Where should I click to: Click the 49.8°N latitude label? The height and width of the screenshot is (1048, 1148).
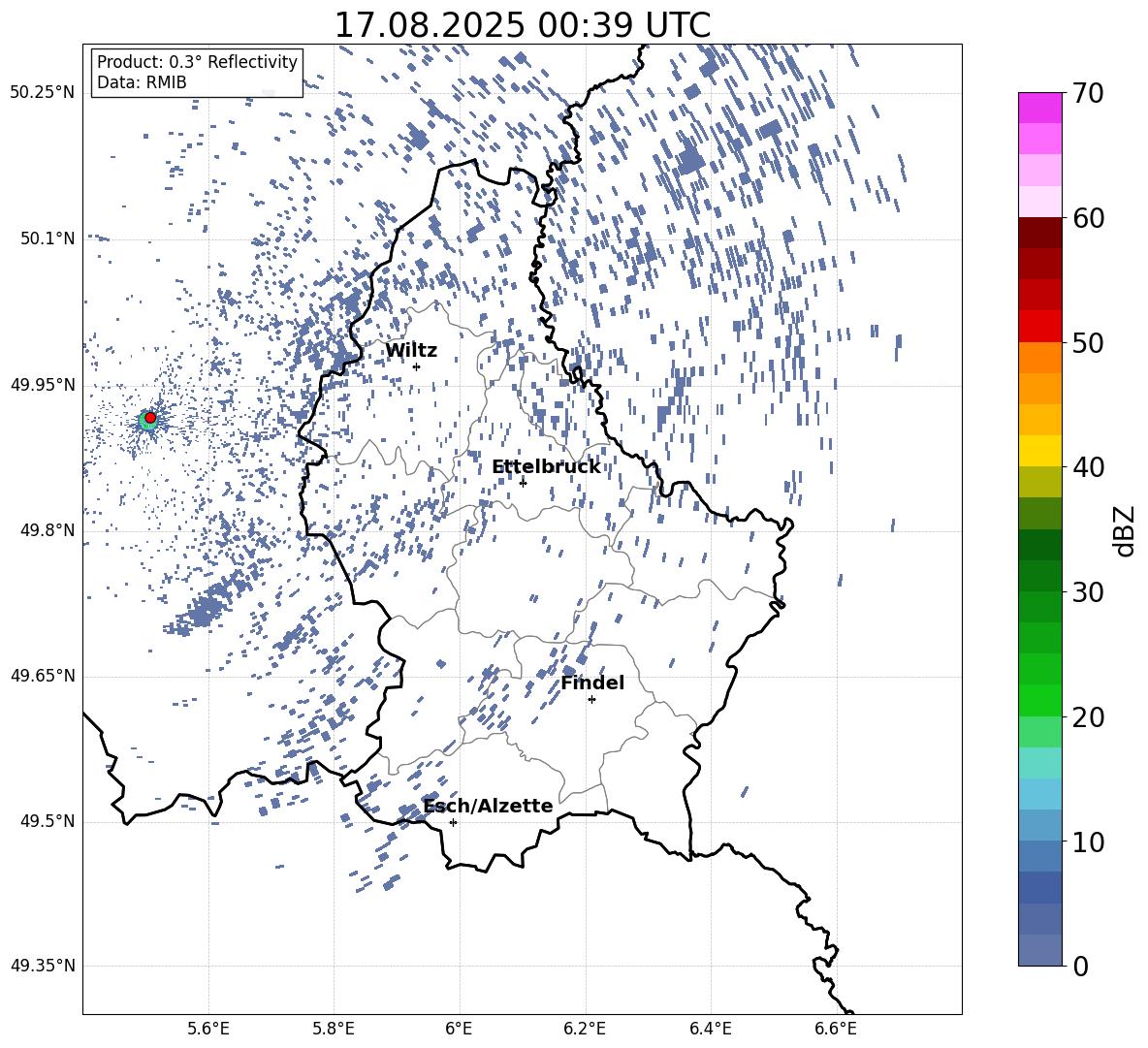pos(47,530)
